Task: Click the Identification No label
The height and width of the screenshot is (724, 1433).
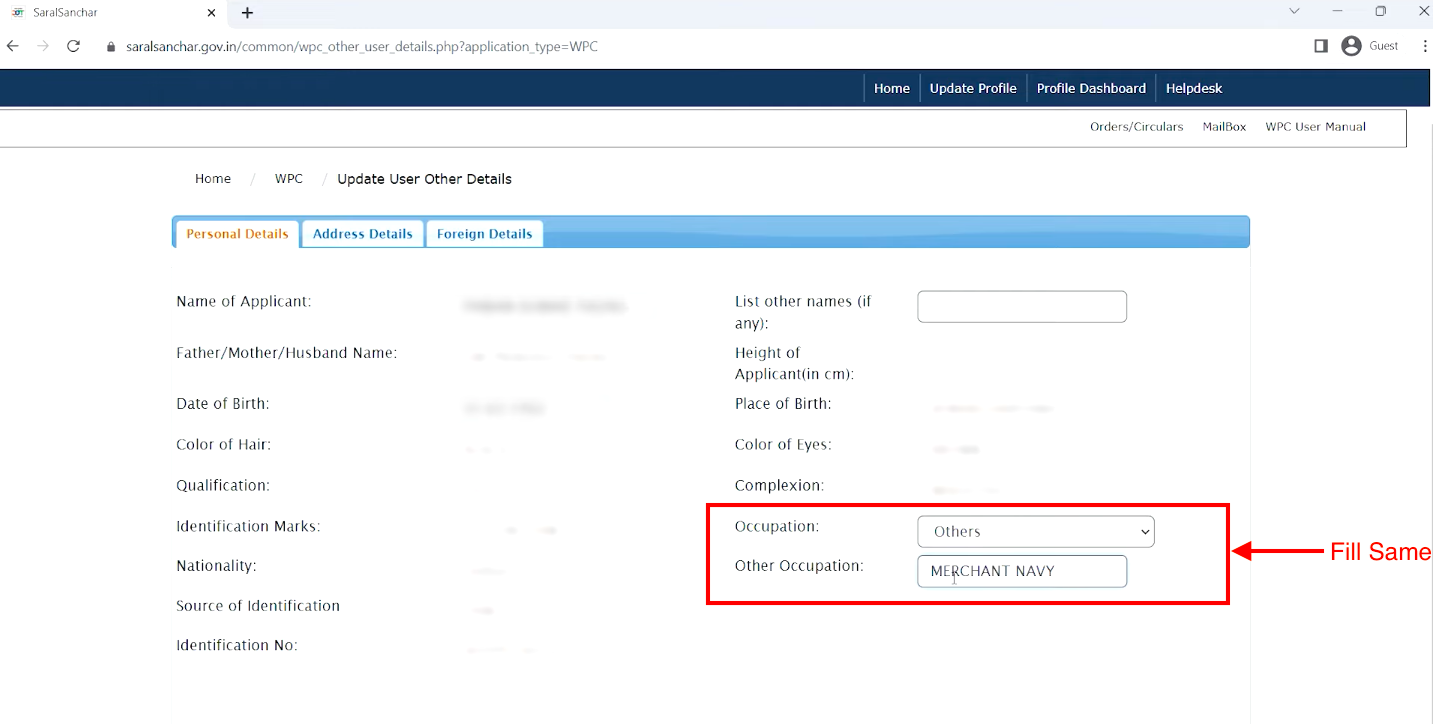Action: (237, 646)
